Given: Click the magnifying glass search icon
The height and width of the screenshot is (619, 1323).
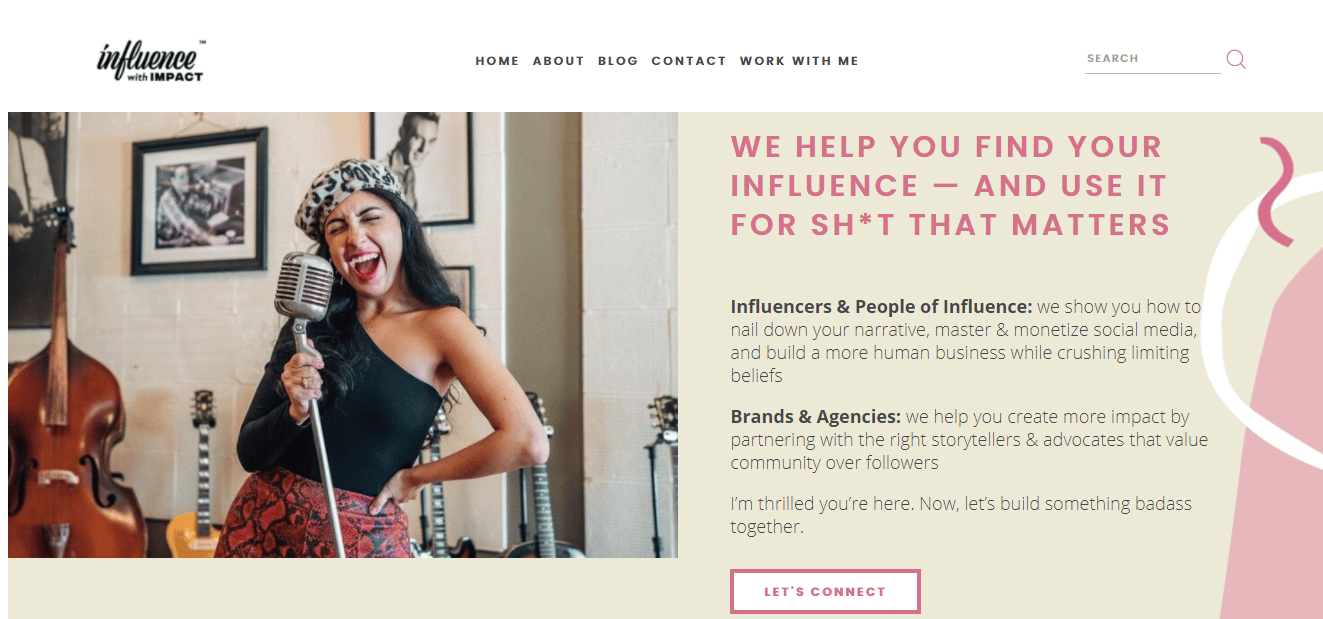Looking at the screenshot, I should (x=1236, y=59).
